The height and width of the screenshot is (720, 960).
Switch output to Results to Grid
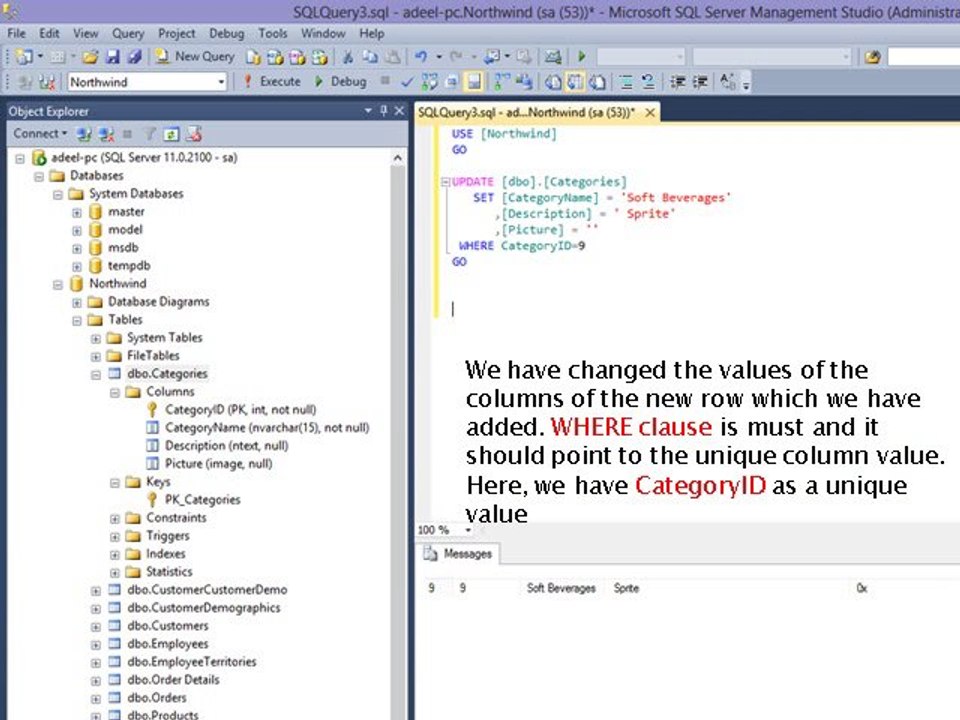575,81
